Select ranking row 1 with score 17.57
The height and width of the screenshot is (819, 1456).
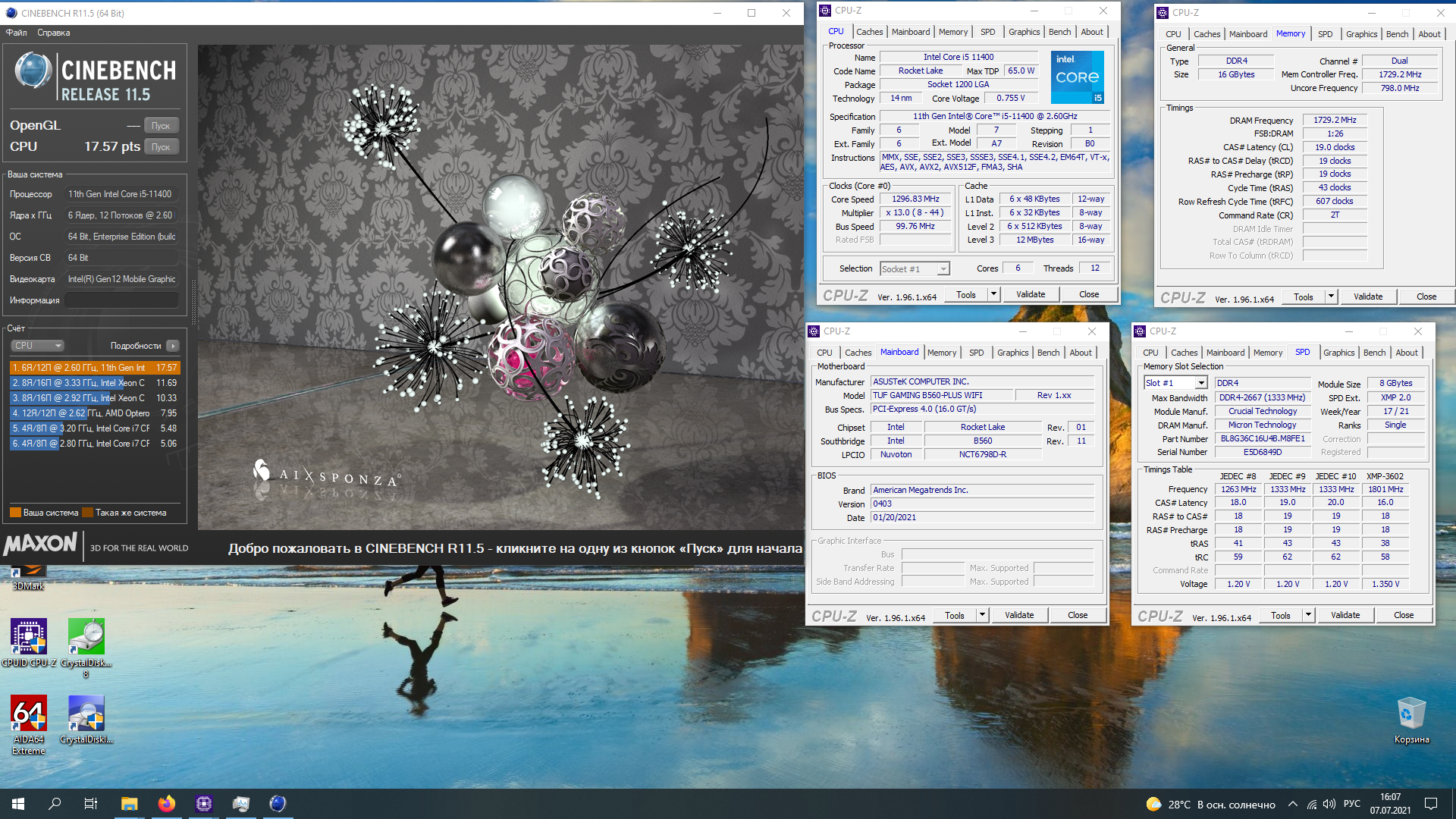point(95,368)
